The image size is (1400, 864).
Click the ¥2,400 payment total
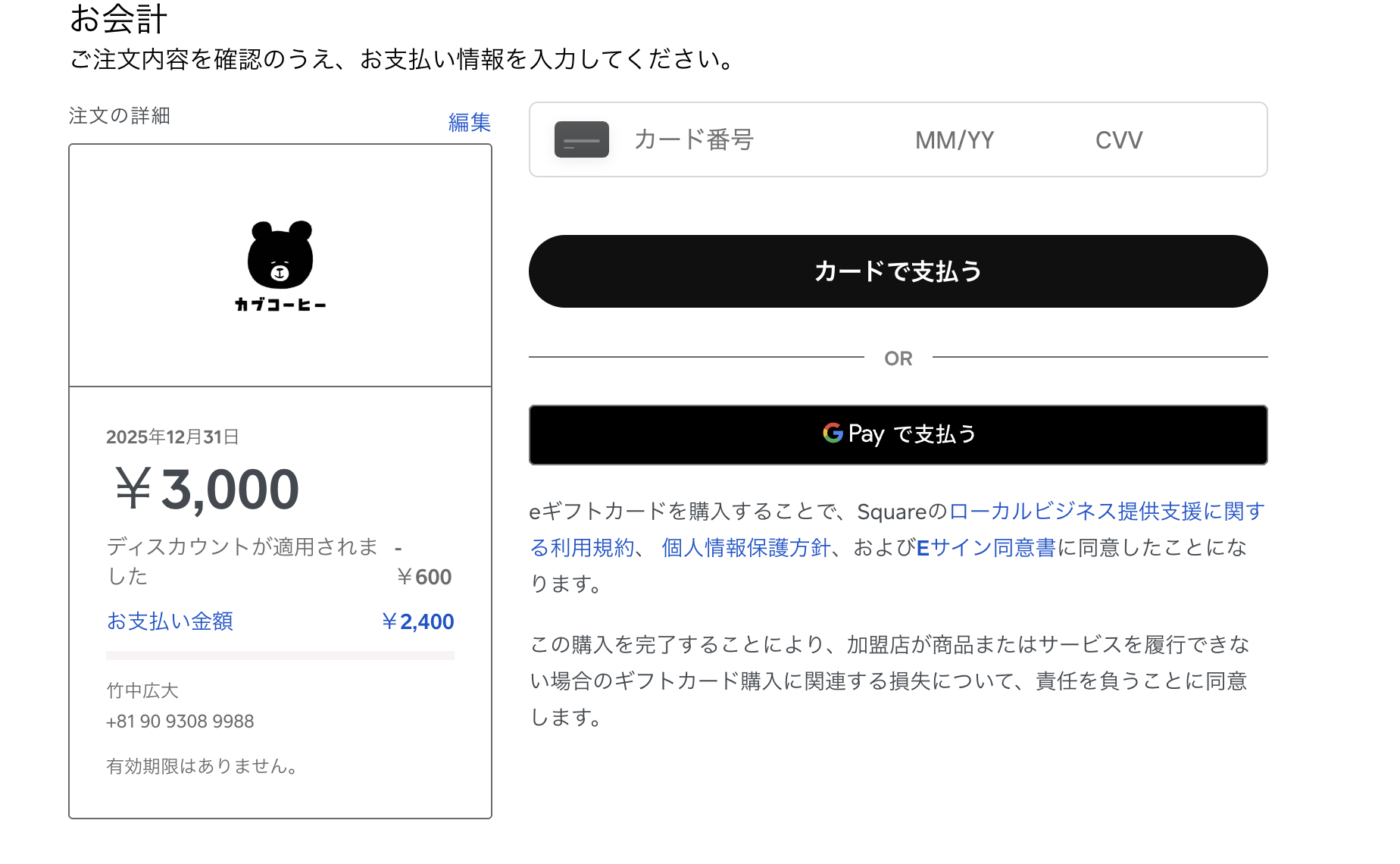(x=417, y=621)
